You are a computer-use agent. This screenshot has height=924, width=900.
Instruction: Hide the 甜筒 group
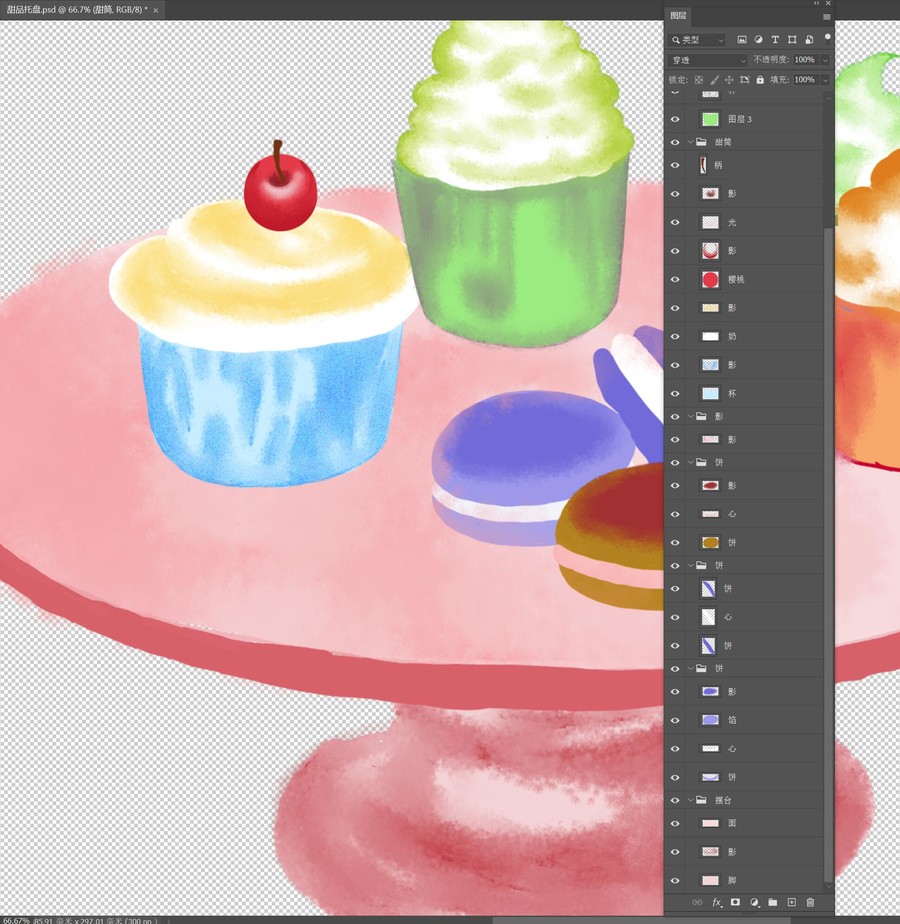pyautogui.click(x=675, y=142)
